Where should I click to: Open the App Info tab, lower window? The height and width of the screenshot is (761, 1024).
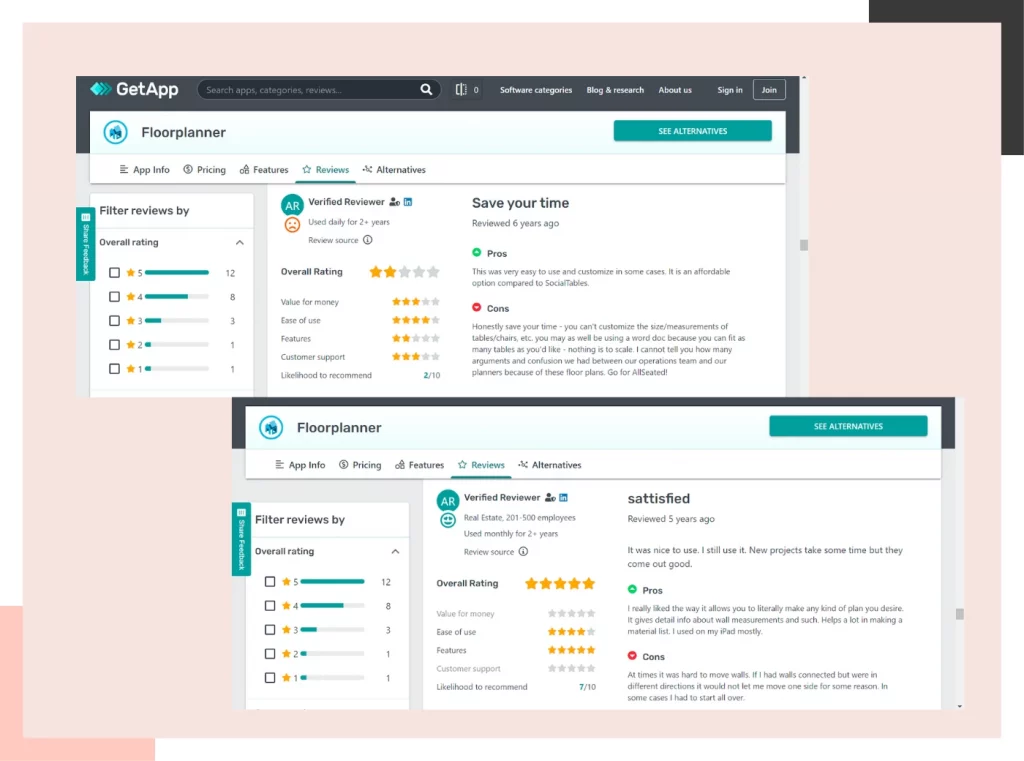[x=300, y=465]
